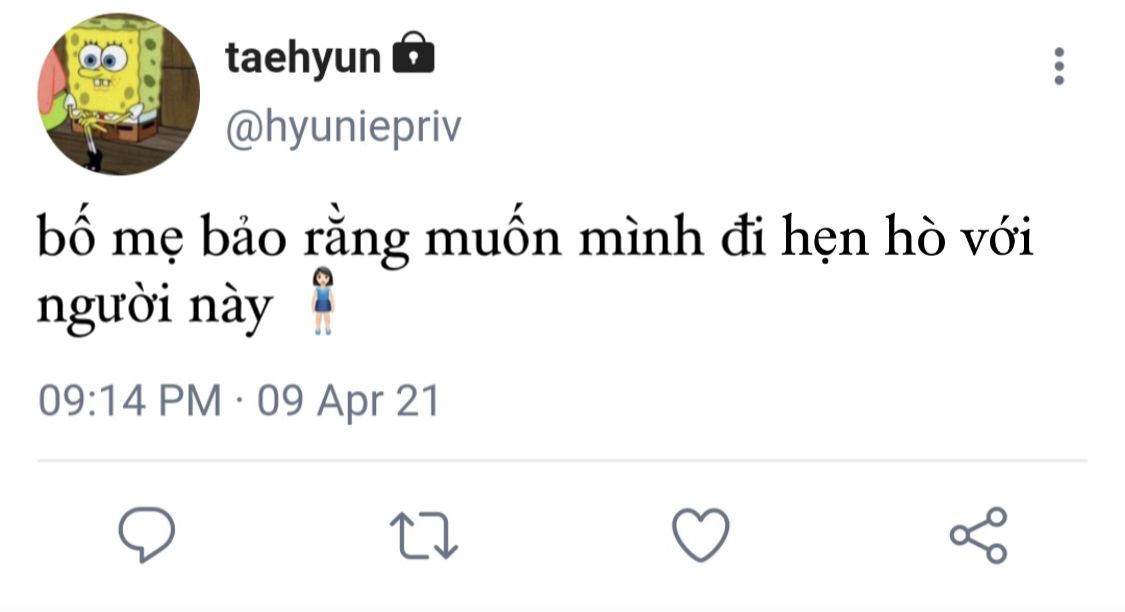Click the word "mình" in tweet text
The image size is (1125, 612).
(x=641, y=235)
